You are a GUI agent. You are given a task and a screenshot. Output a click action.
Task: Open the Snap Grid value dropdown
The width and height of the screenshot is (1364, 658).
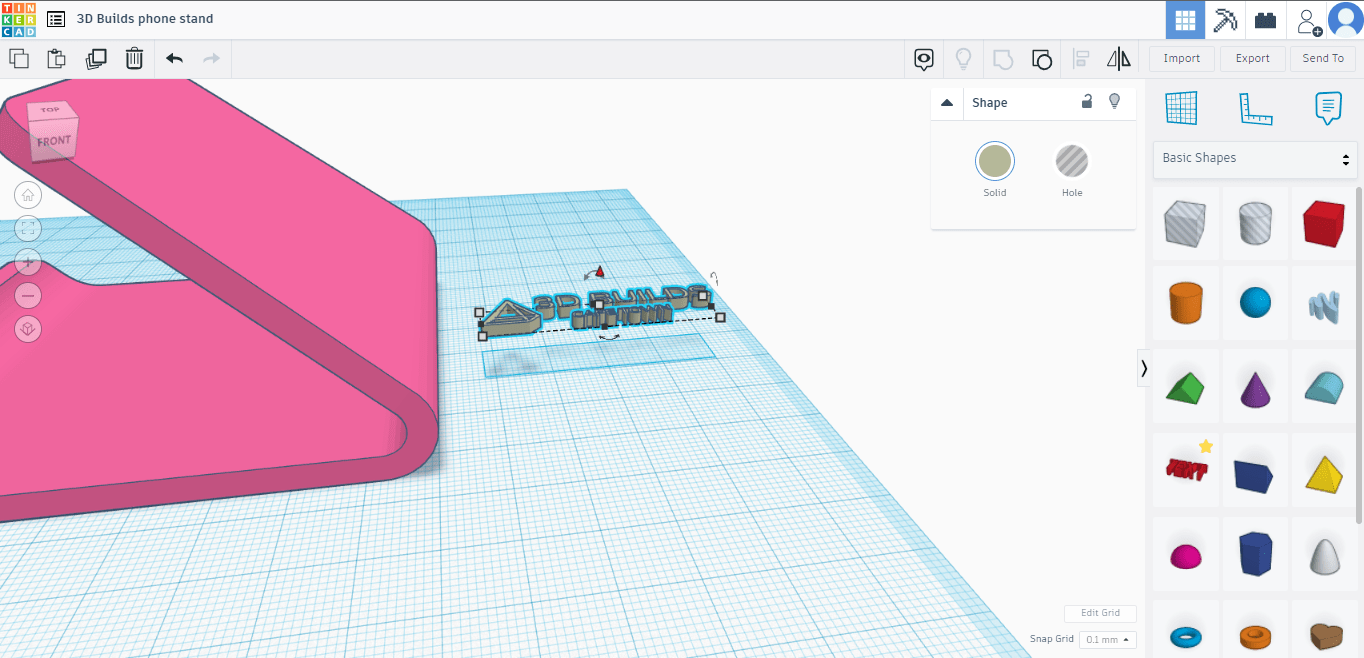click(1108, 639)
